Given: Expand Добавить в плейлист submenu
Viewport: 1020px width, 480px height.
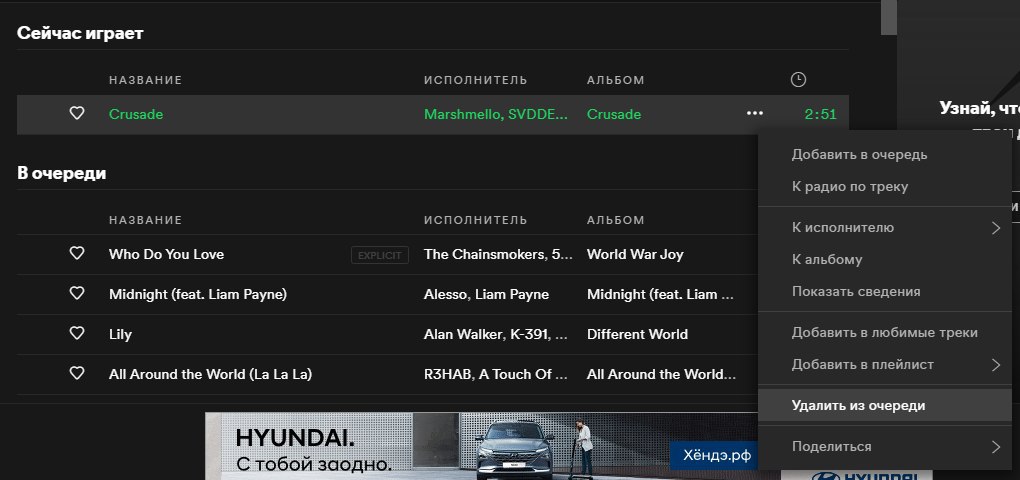Looking at the screenshot, I should pos(885,364).
